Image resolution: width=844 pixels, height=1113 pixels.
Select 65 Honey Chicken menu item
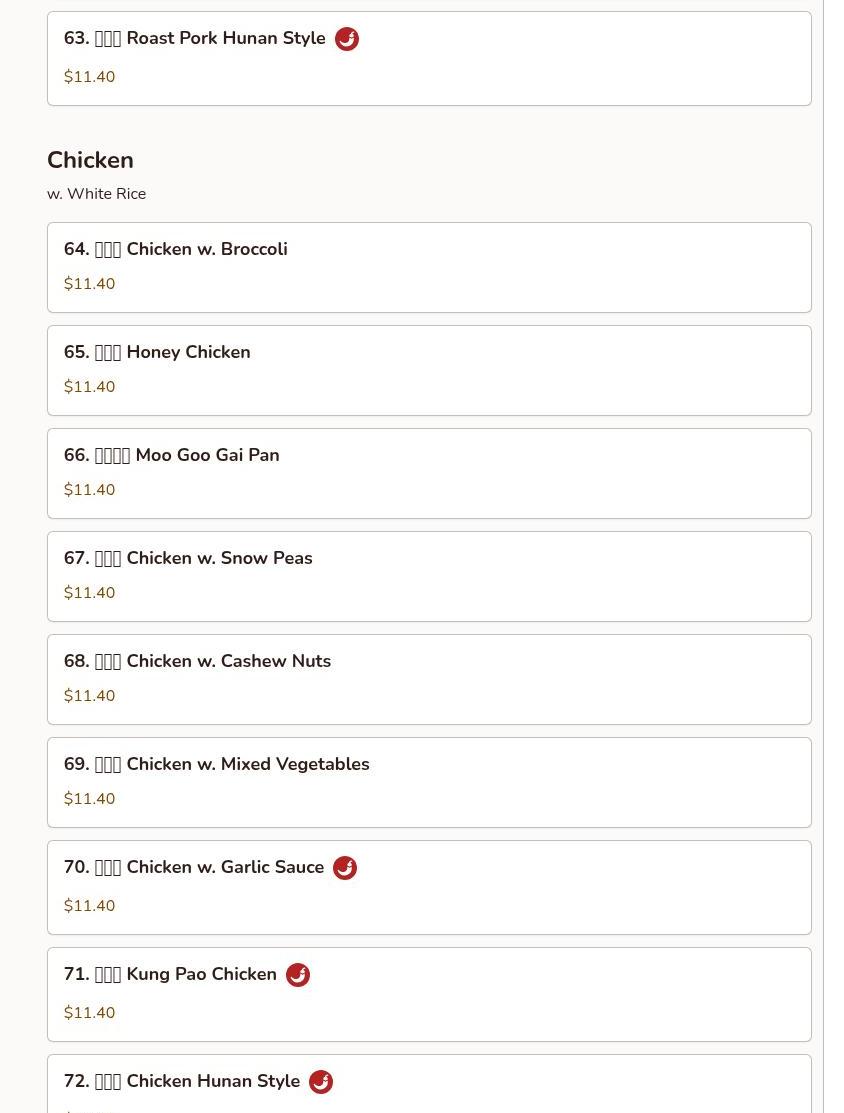[x=429, y=371]
